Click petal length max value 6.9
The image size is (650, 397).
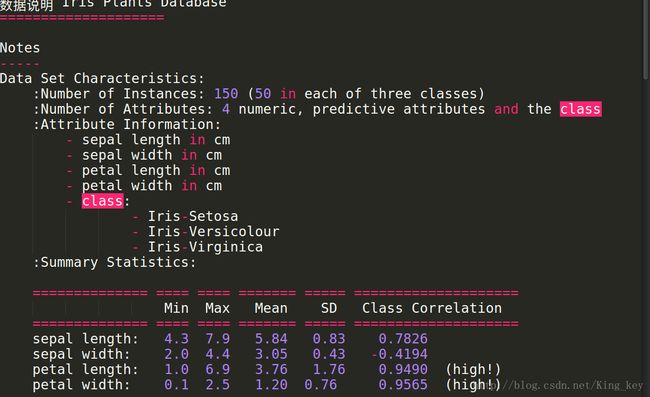(x=217, y=370)
